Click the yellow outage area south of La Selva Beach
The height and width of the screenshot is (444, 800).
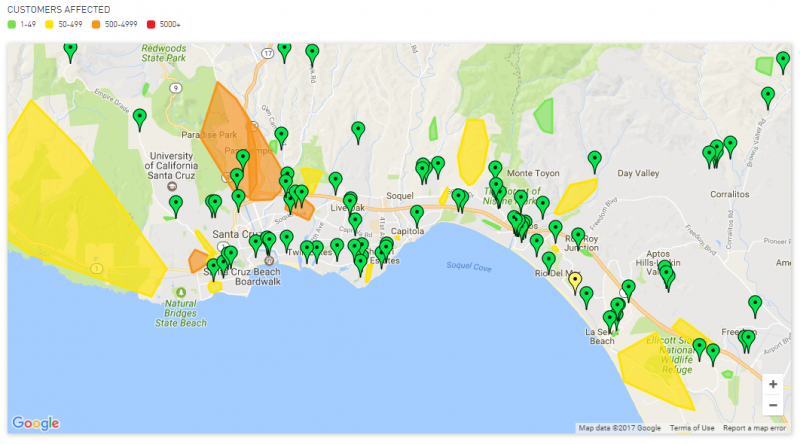point(655,370)
